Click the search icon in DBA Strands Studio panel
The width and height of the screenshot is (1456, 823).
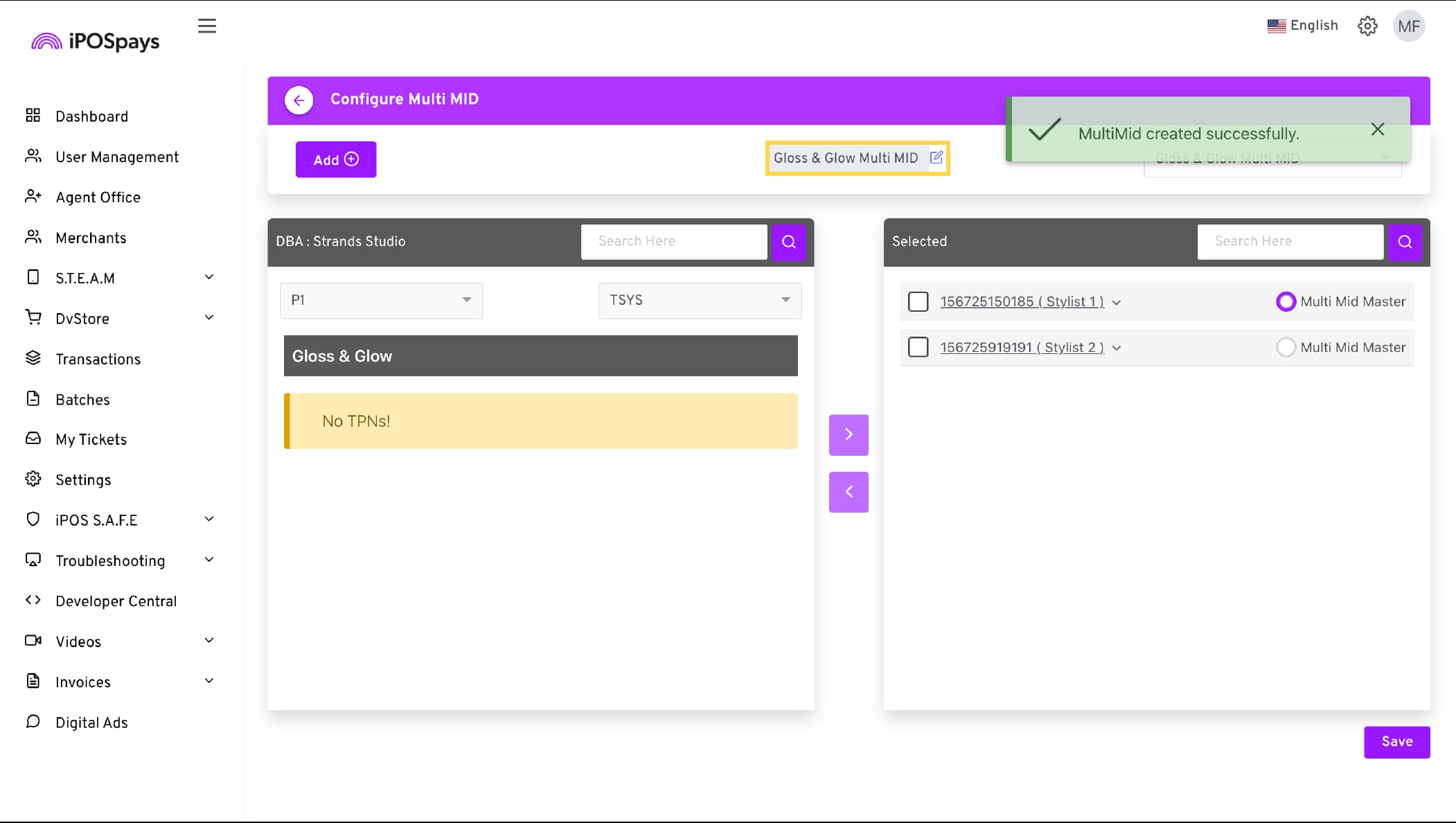pyautogui.click(x=788, y=242)
